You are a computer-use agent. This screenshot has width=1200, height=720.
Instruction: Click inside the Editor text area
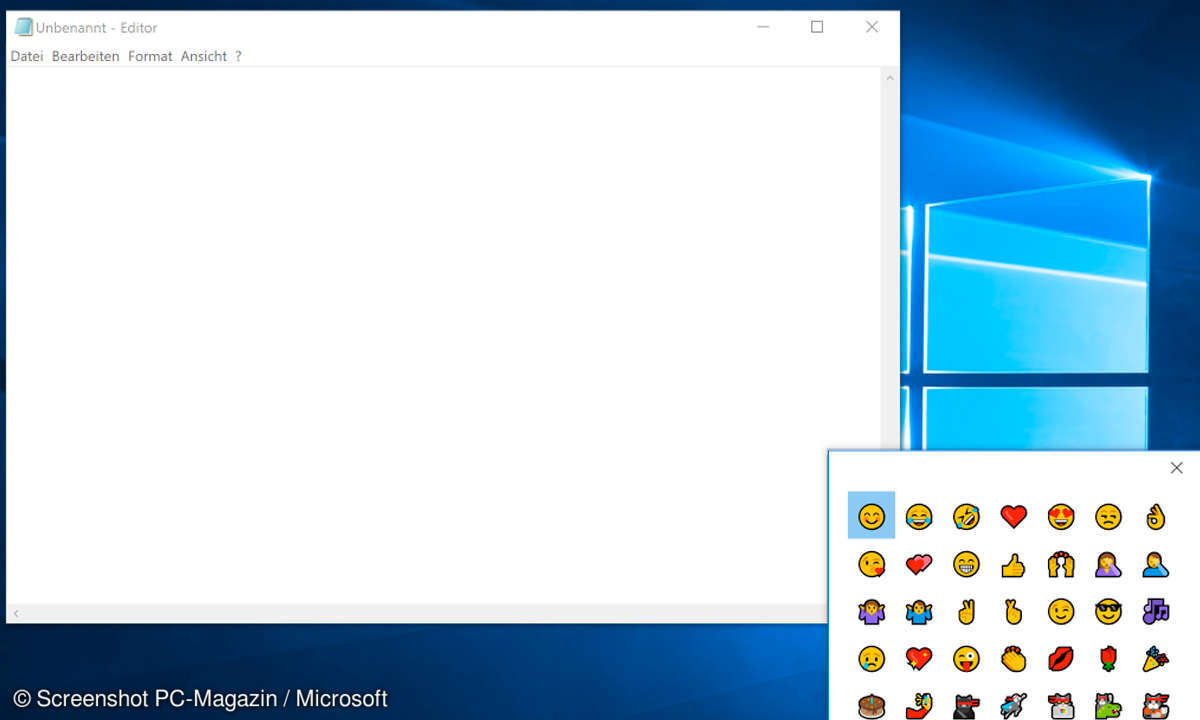pyautogui.click(x=444, y=335)
